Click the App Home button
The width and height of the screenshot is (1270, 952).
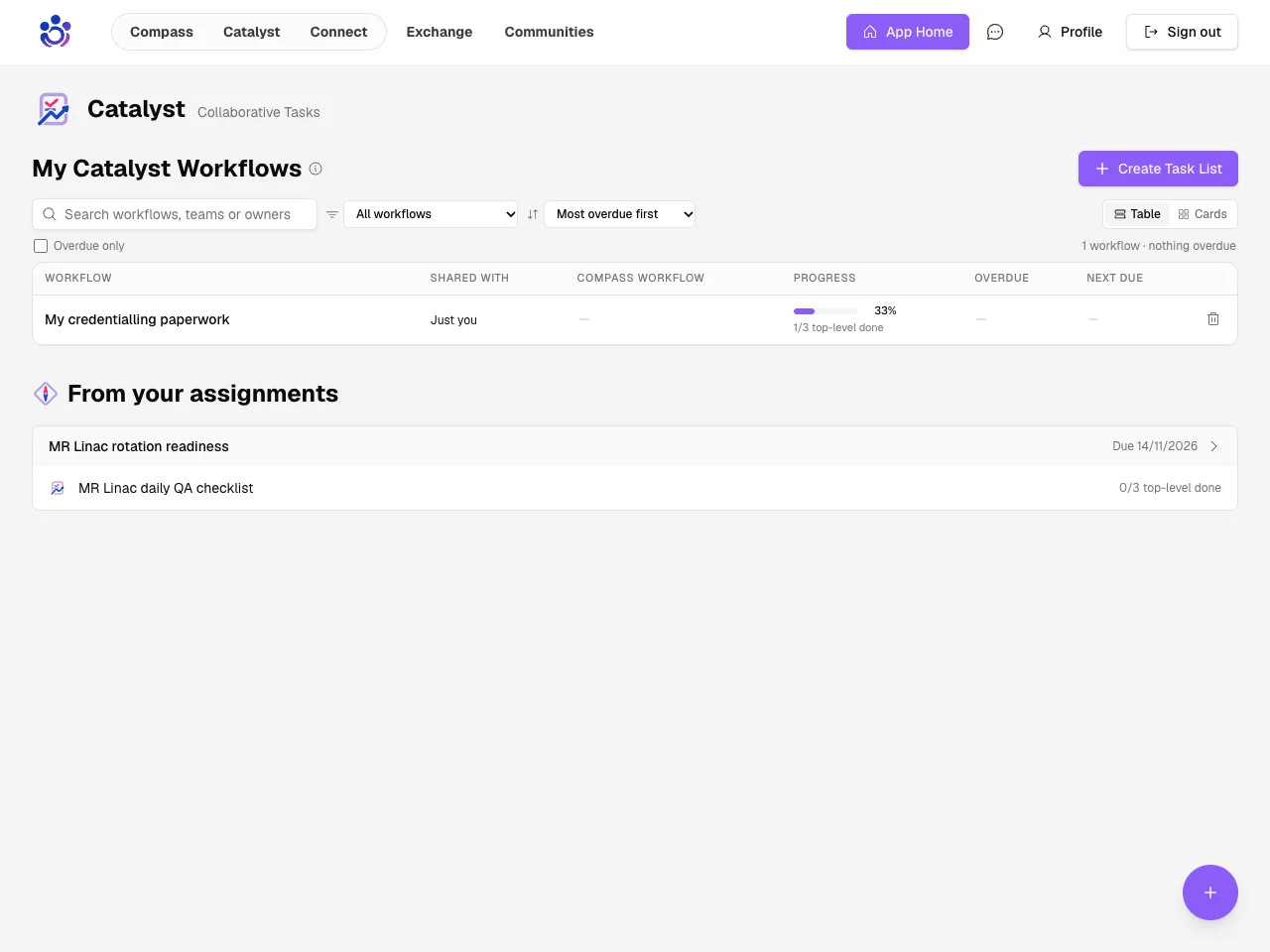pos(908,32)
